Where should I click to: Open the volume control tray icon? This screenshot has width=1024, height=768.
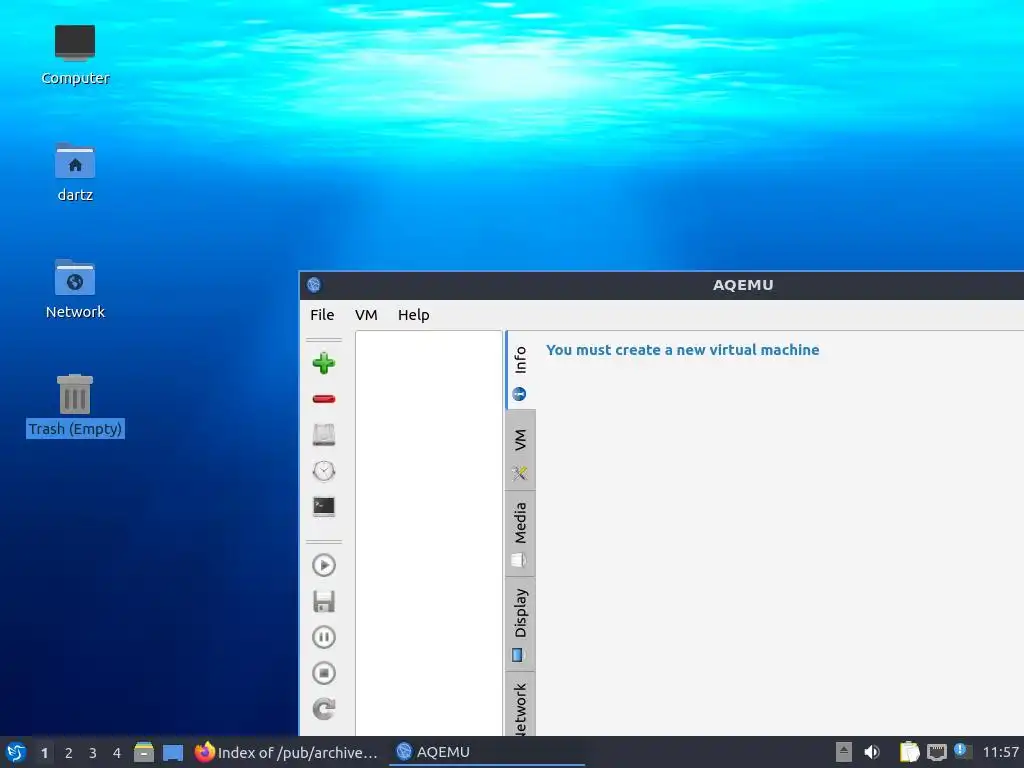click(x=872, y=752)
